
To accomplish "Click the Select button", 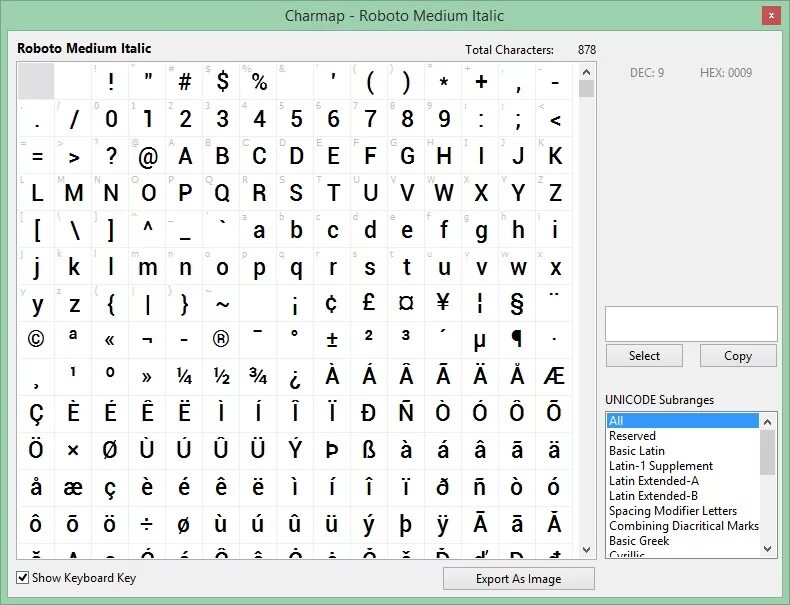I will pos(644,356).
